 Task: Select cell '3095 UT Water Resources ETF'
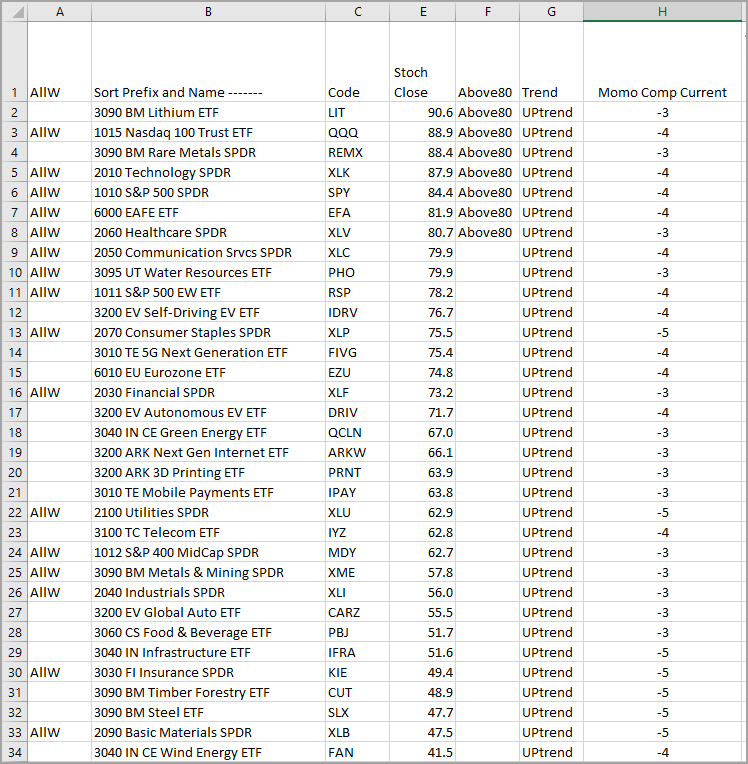[208, 272]
